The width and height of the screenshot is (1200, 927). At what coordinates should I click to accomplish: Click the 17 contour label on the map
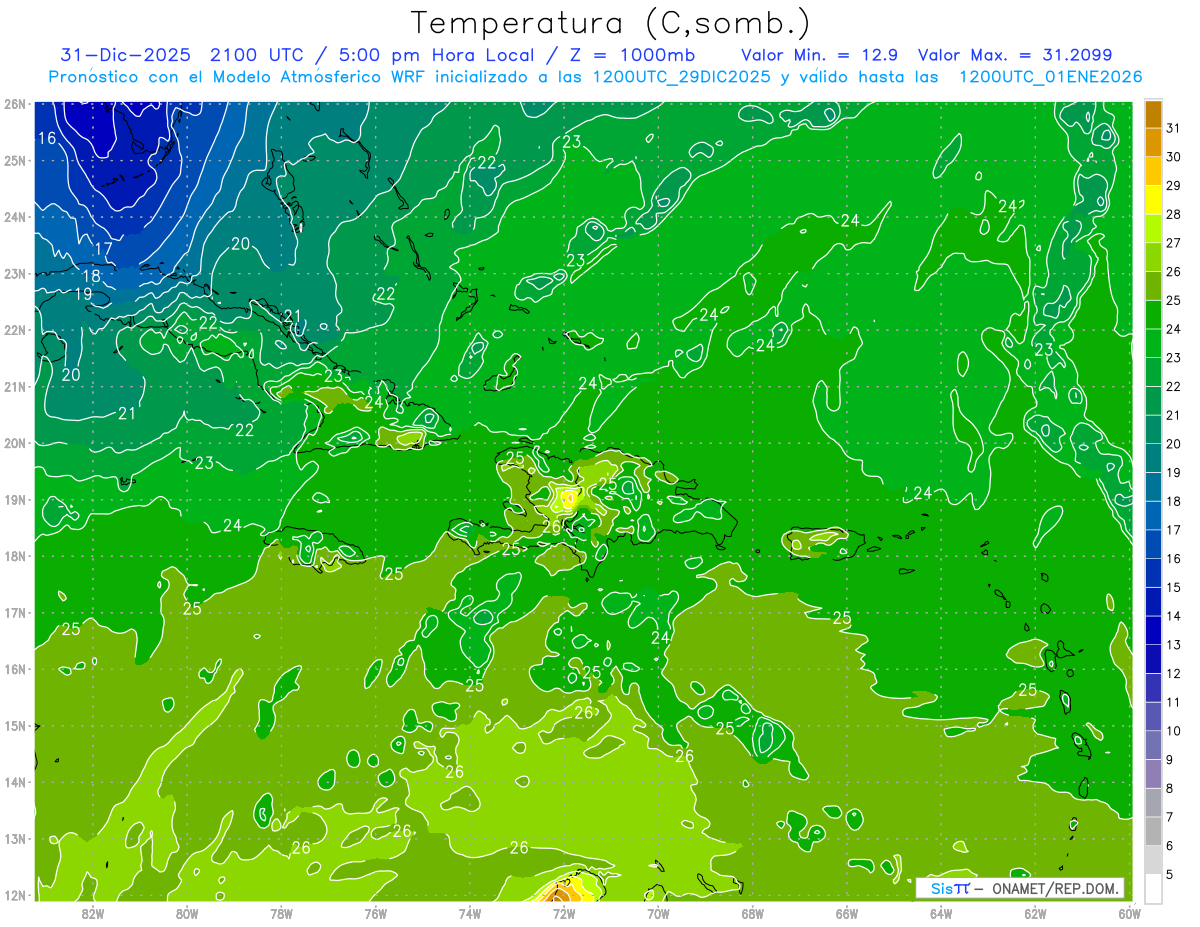(104, 249)
